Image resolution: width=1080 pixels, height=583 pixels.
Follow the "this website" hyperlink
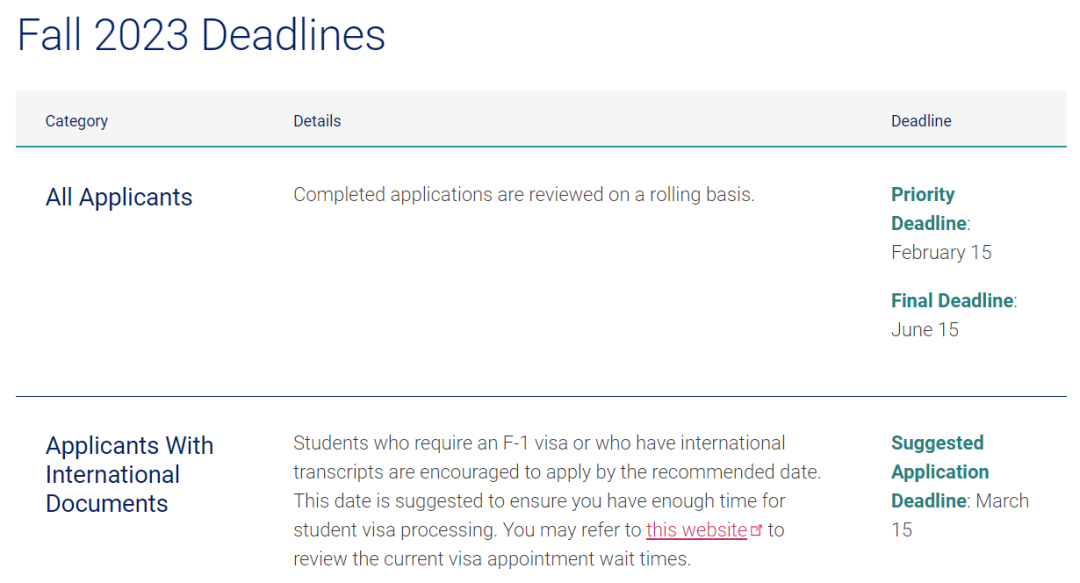(x=696, y=530)
